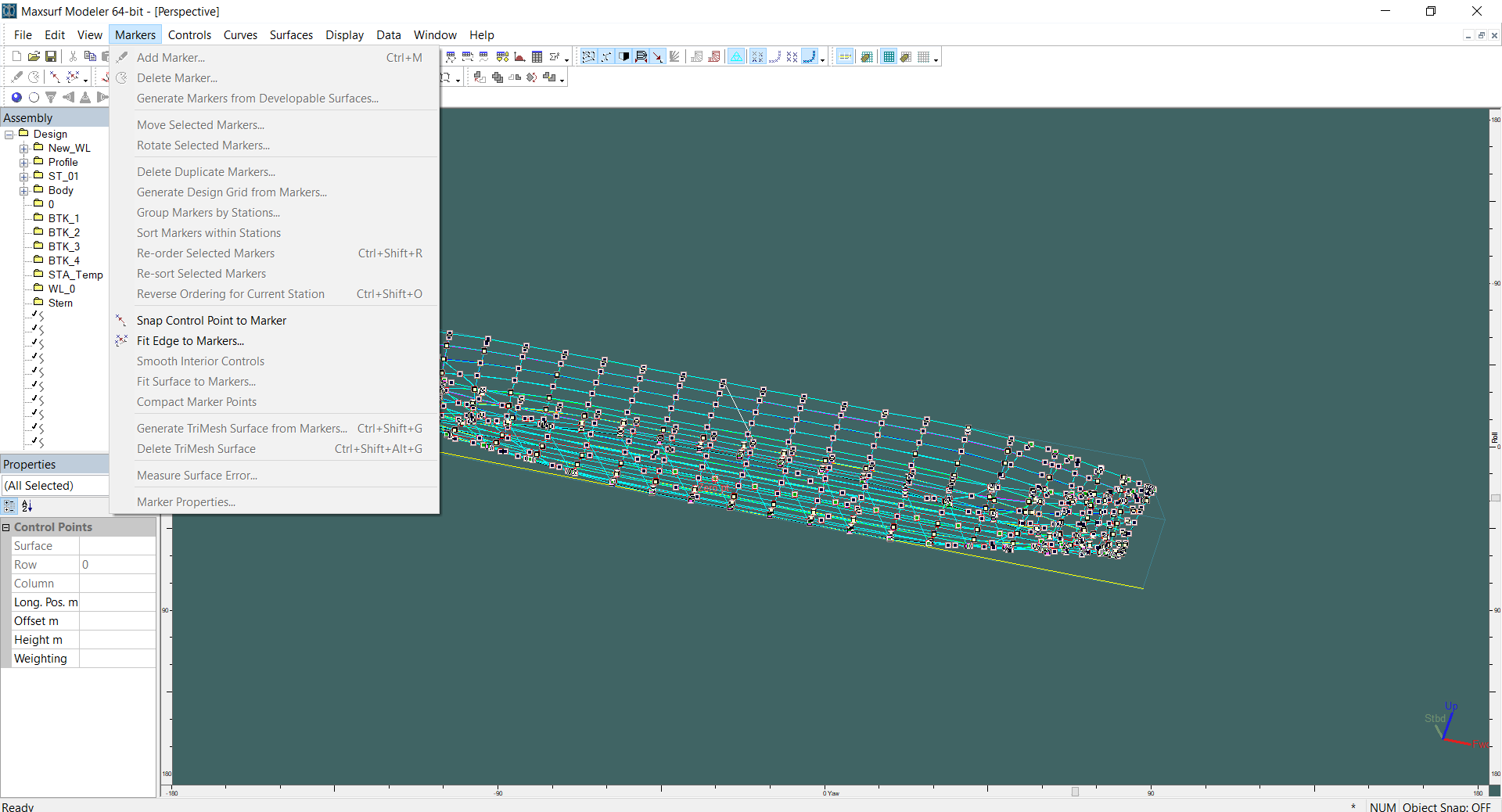
Task: Click the green grid display icon
Action: 889,57
